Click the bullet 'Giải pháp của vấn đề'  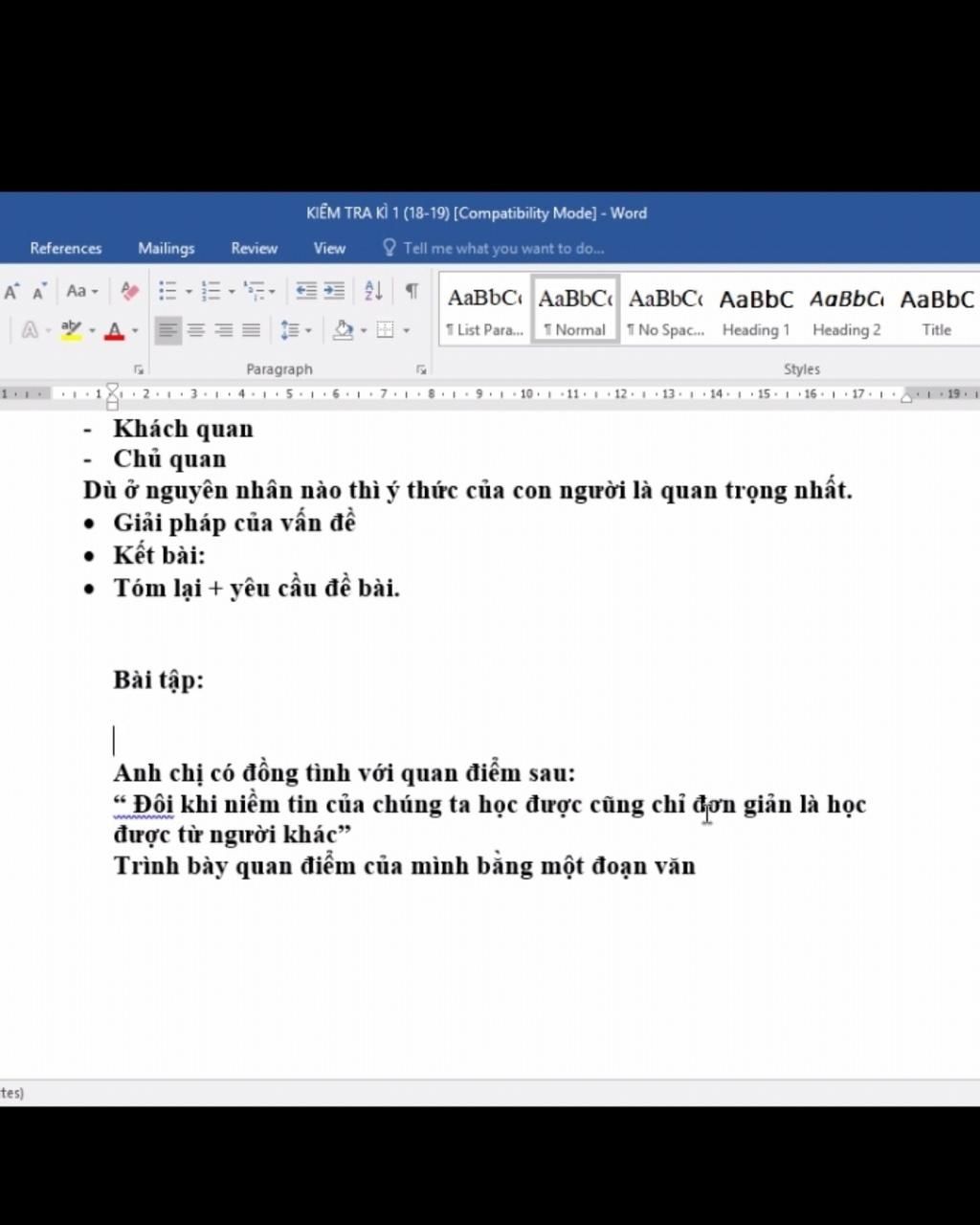pos(234,523)
